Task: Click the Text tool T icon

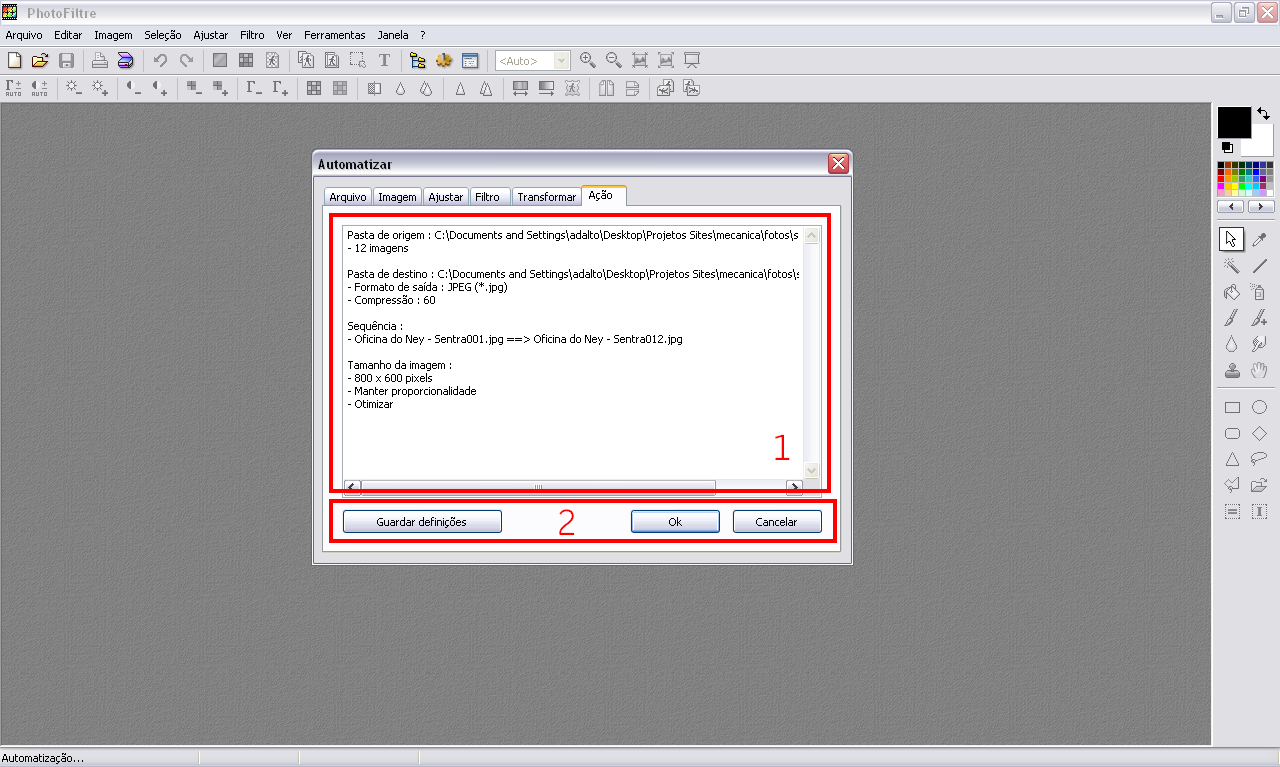Action: [384, 61]
